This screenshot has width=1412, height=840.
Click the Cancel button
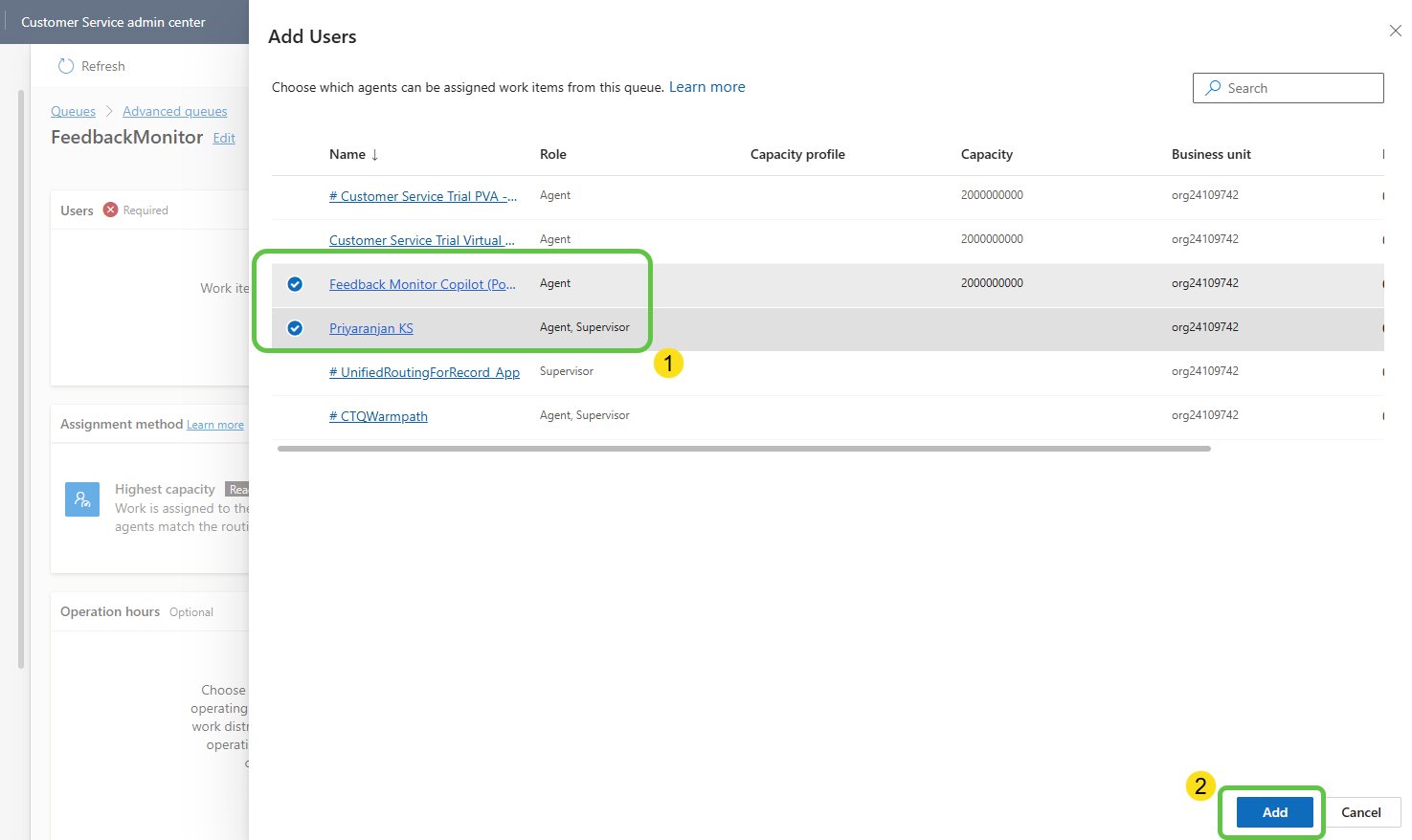point(1360,812)
